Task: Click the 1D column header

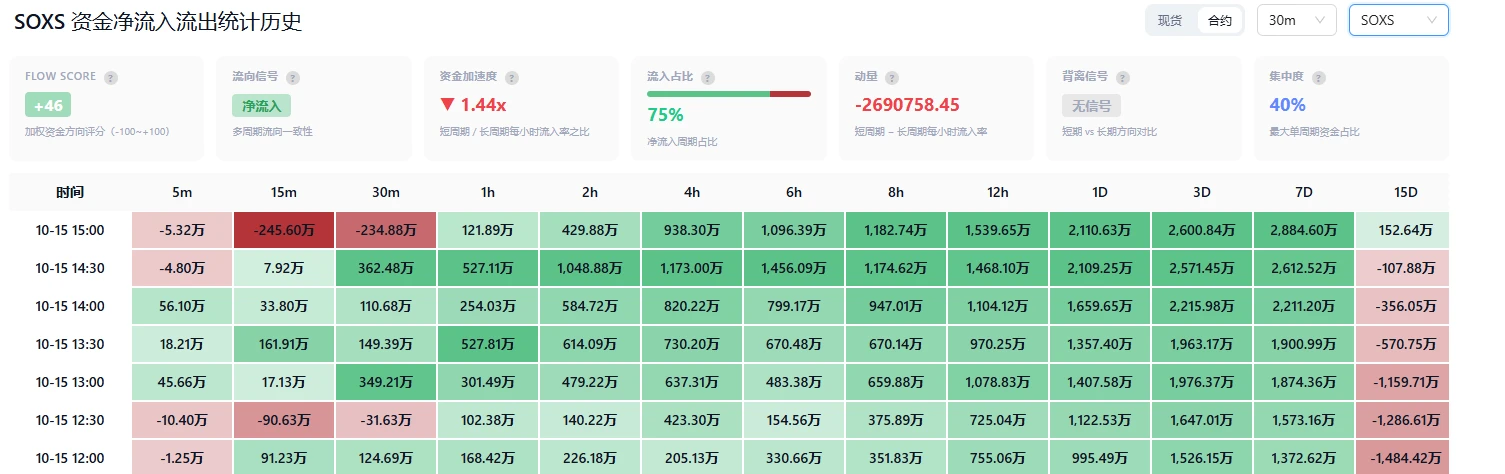Action: (x=1100, y=192)
